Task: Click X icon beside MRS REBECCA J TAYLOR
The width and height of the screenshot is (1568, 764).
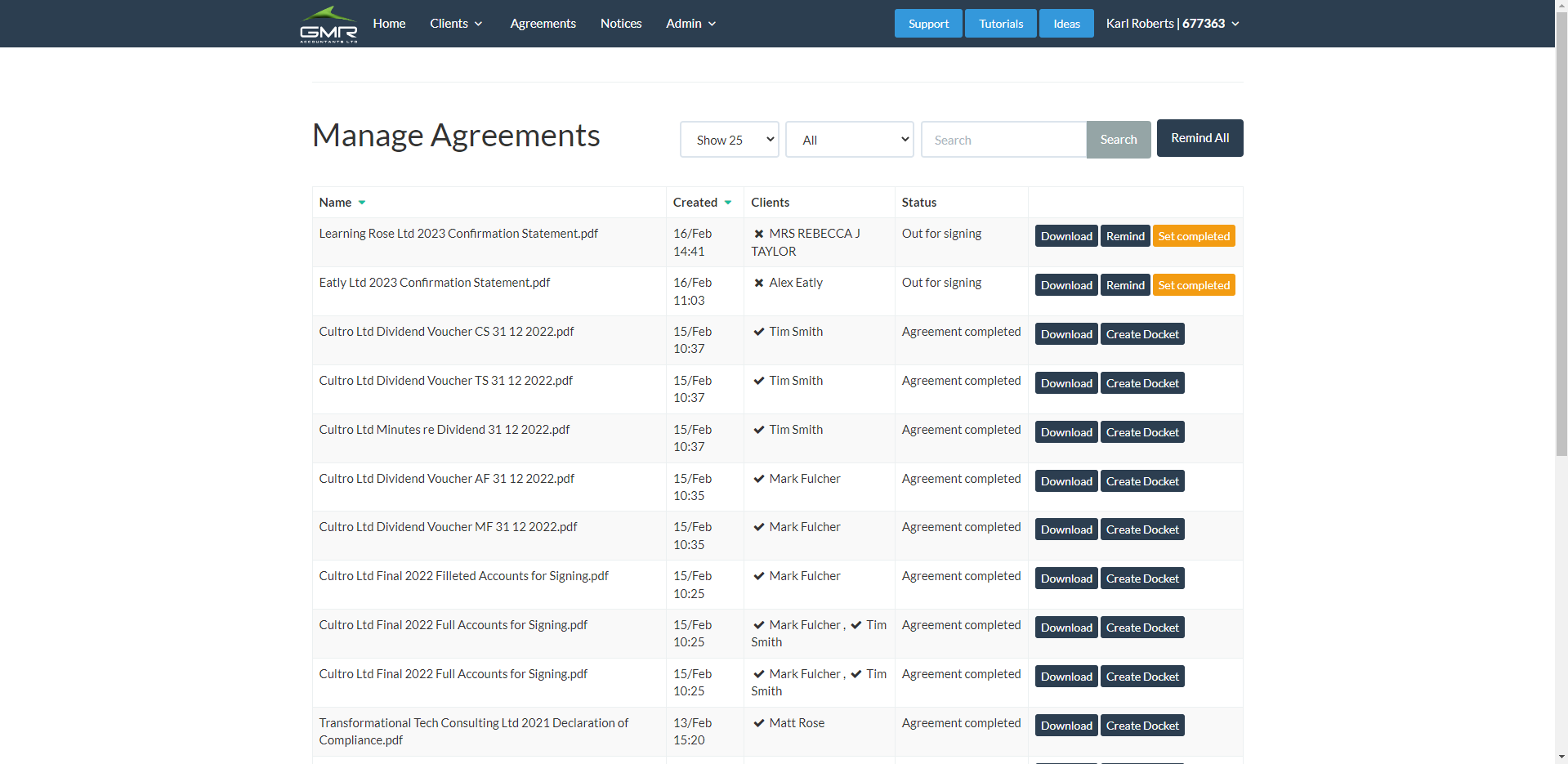Action: [759, 234]
